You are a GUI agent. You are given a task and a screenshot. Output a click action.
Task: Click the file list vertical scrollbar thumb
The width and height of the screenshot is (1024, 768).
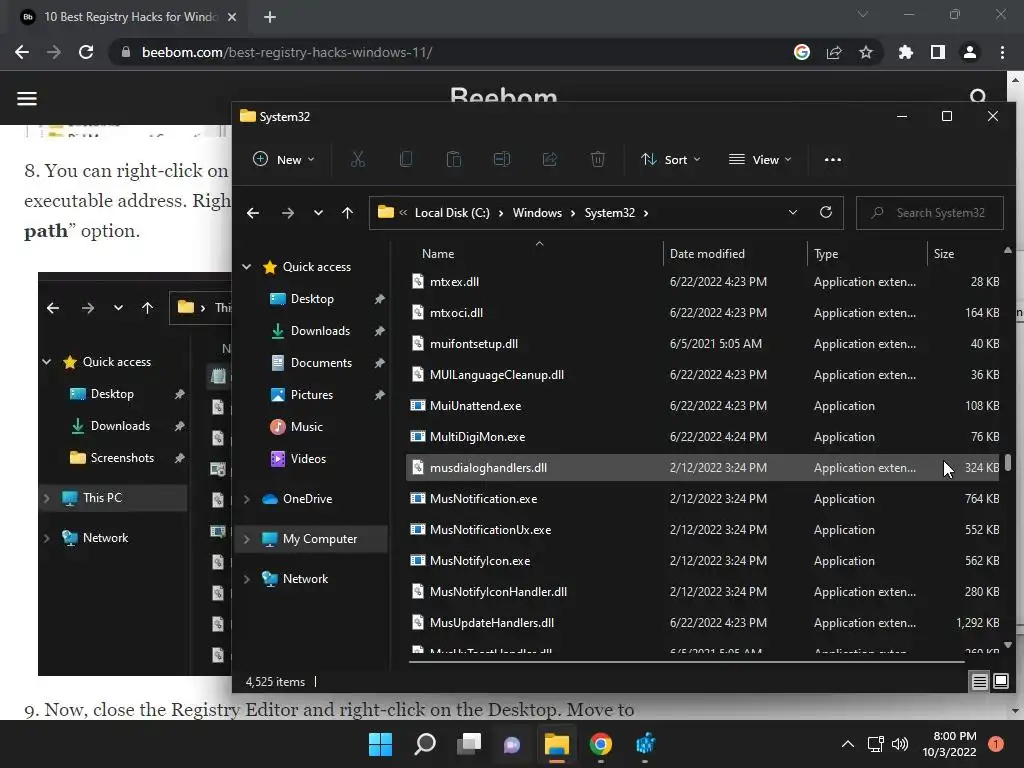[x=1008, y=462]
